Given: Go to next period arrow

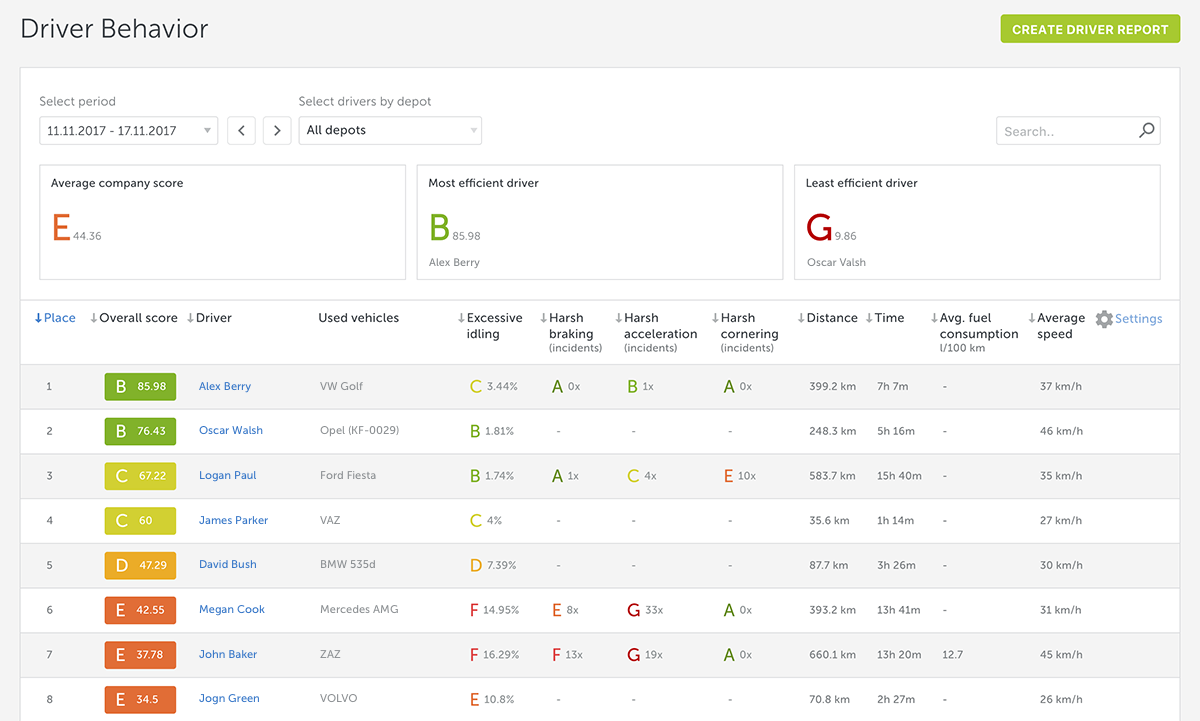Looking at the screenshot, I should [x=277, y=131].
